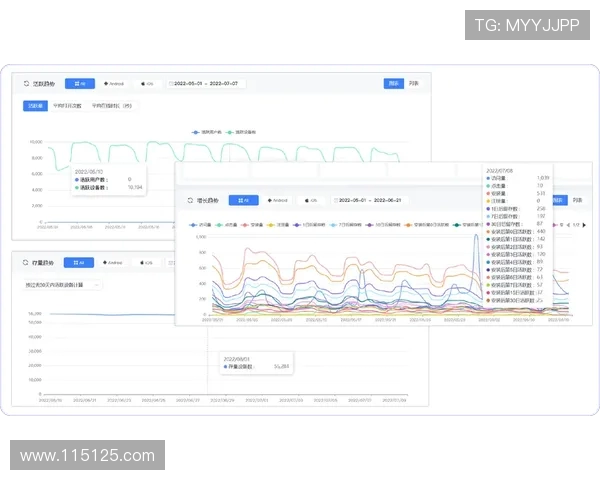This screenshot has height=480, width=600.
Task: Select the iOS filter in 增长趋势 panel
Action: [309, 200]
